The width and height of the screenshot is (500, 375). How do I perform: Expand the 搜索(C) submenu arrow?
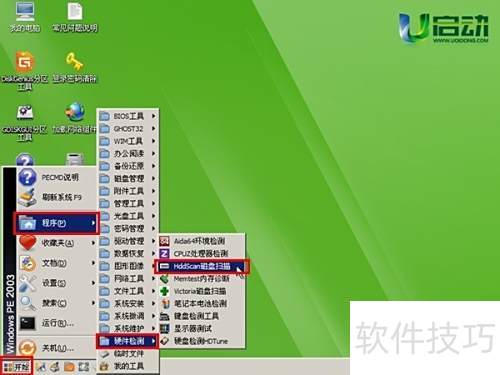point(93,303)
